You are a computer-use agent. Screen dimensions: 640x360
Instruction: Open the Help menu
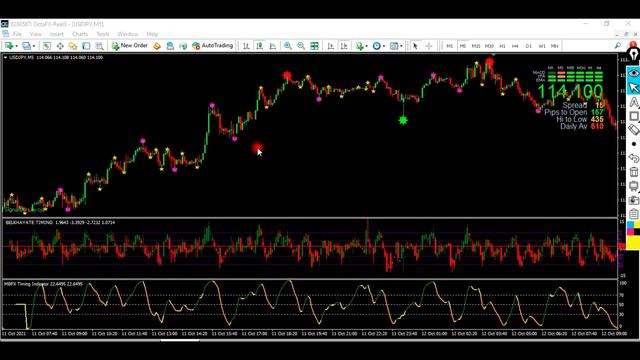coord(152,34)
